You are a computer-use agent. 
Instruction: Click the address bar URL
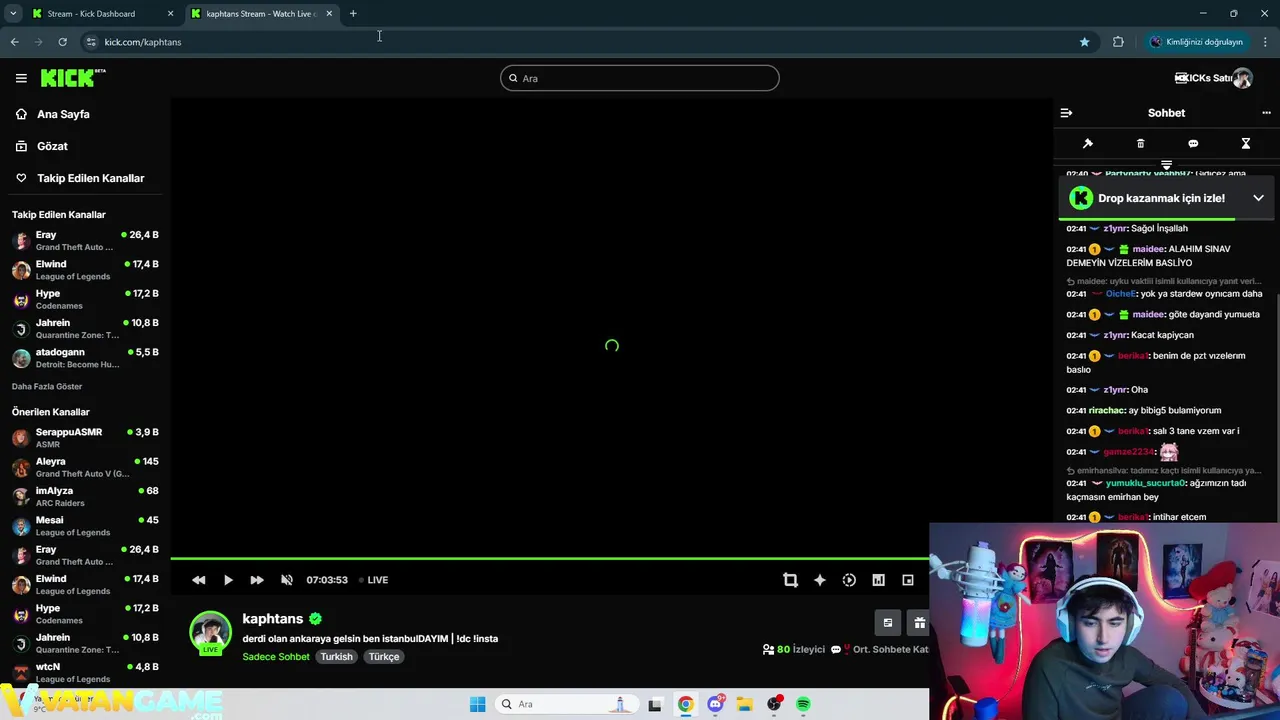point(143,42)
